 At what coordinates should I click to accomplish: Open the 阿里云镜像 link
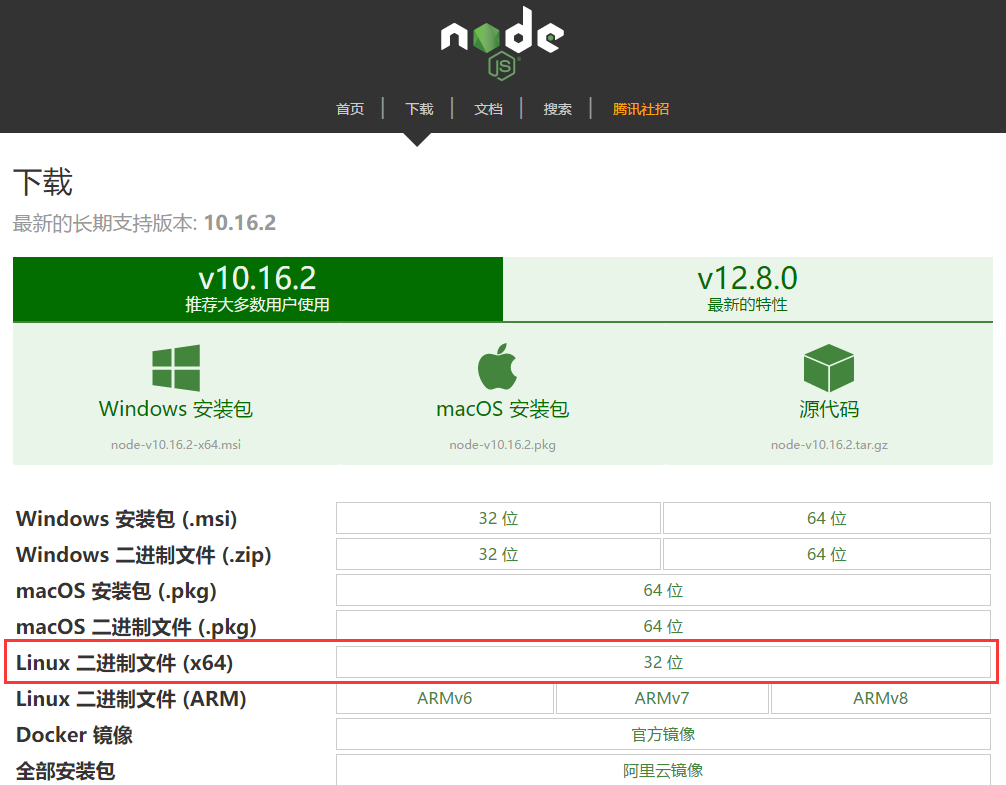(663, 770)
